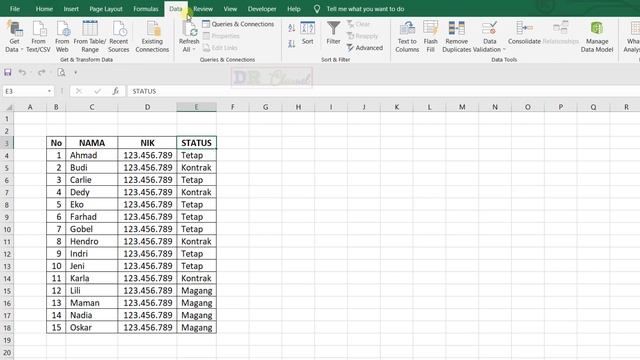Select the cell containing Oskar

[92, 327]
